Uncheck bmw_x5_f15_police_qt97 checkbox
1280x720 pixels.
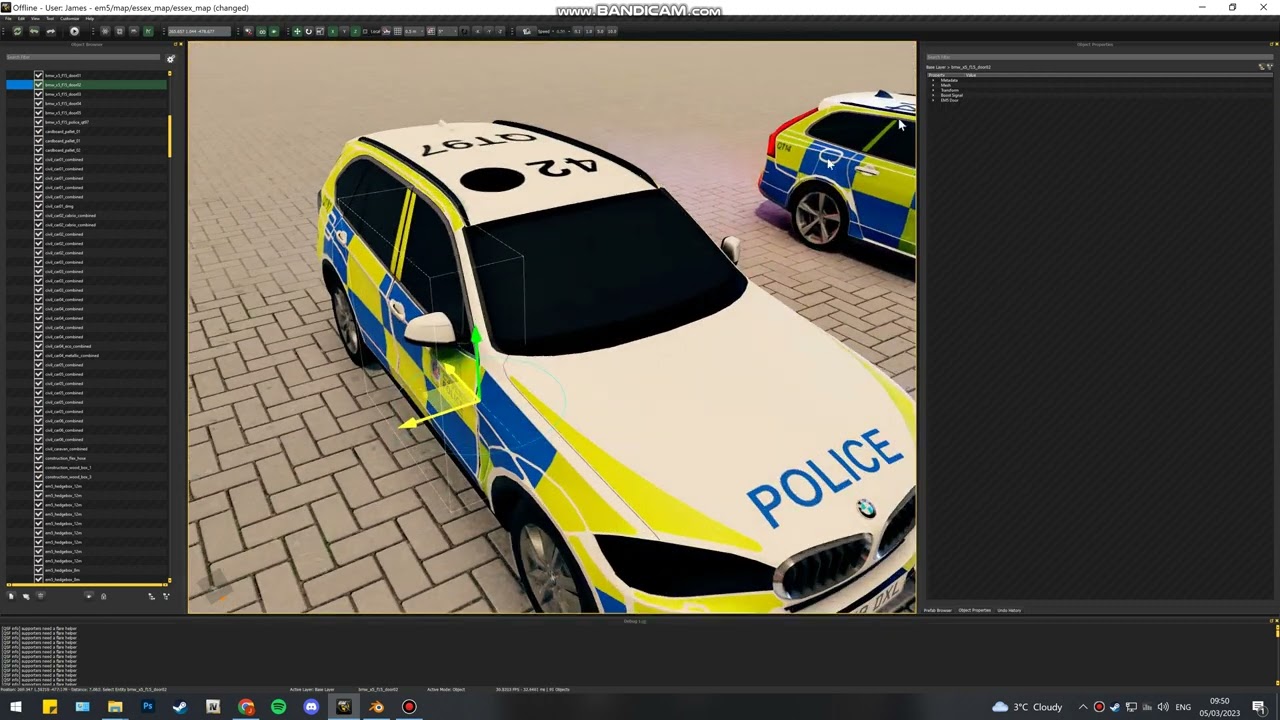pyautogui.click(x=38, y=122)
